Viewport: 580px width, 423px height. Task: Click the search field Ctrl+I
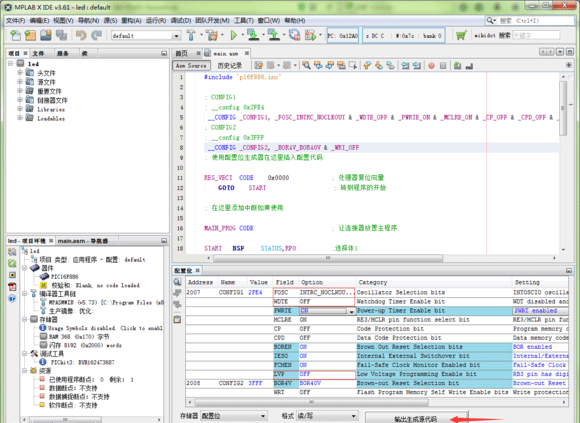click(x=534, y=21)
